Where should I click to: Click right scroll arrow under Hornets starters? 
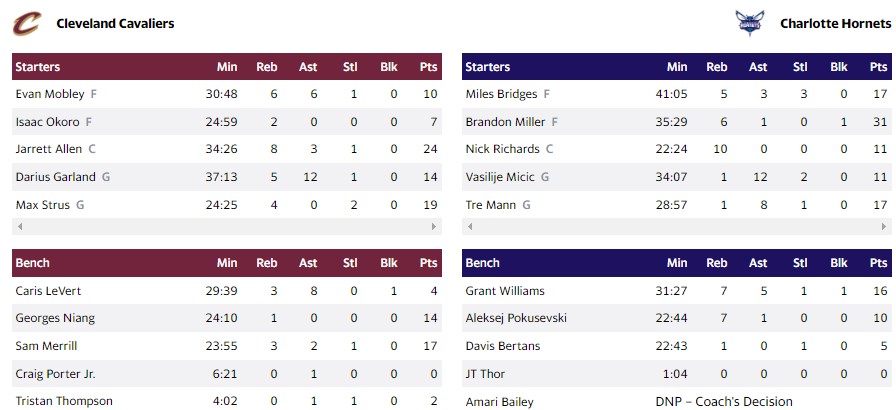pyautogui.click(x=885, y=227)
